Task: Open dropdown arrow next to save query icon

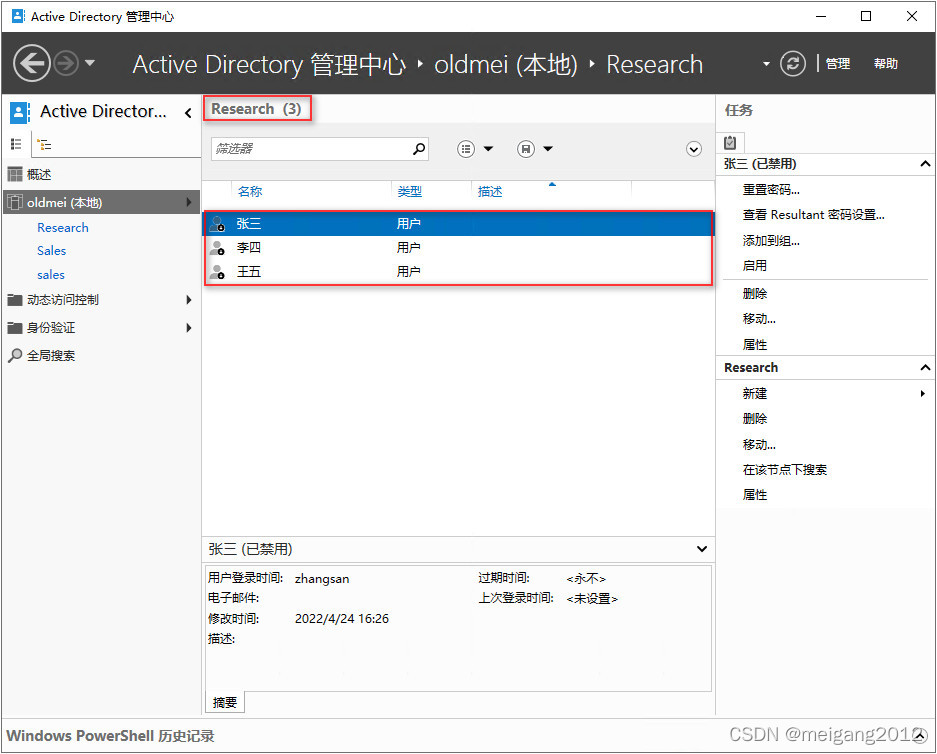Action: coord(548,149)
